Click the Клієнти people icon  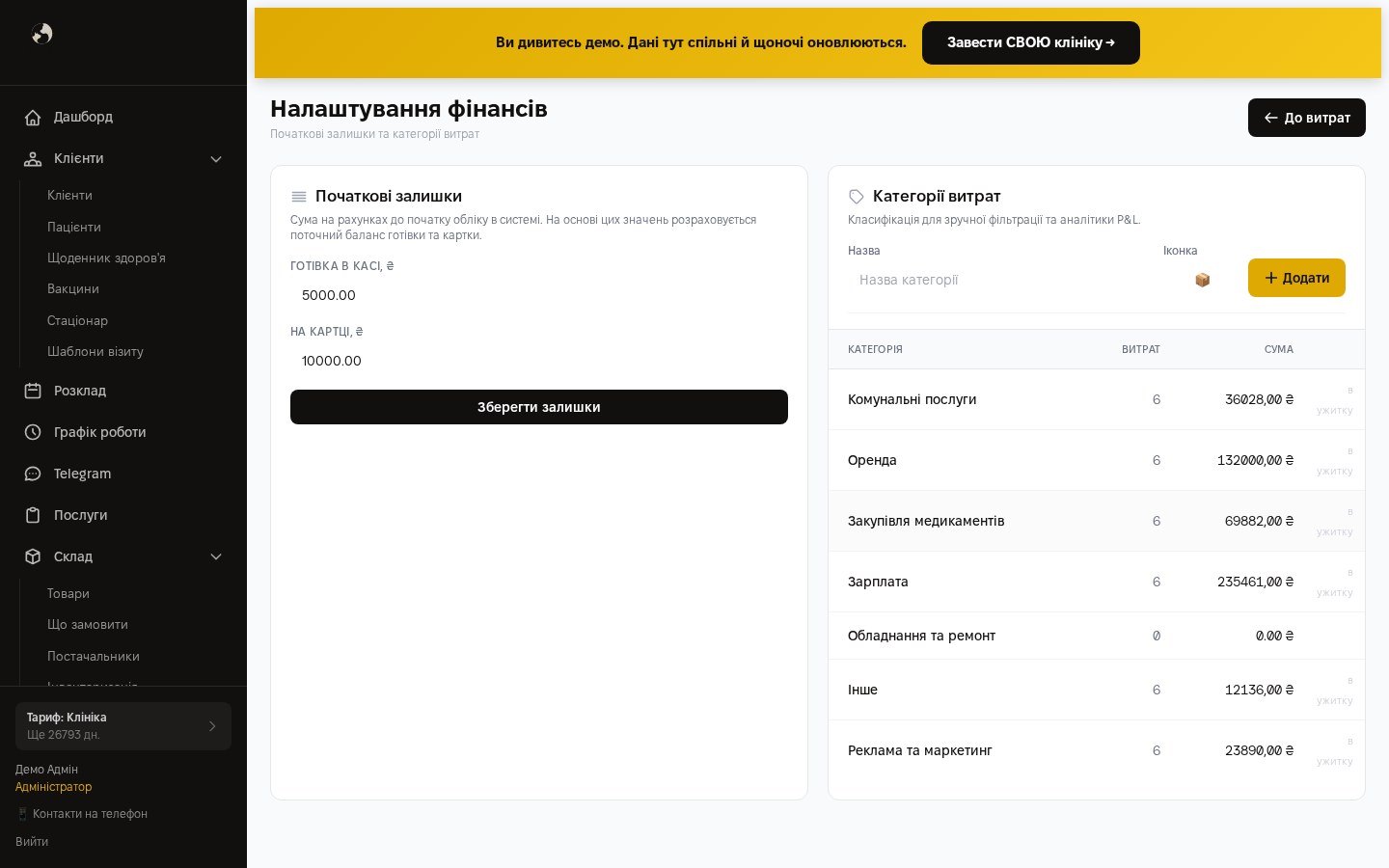[x=33, y=158]
